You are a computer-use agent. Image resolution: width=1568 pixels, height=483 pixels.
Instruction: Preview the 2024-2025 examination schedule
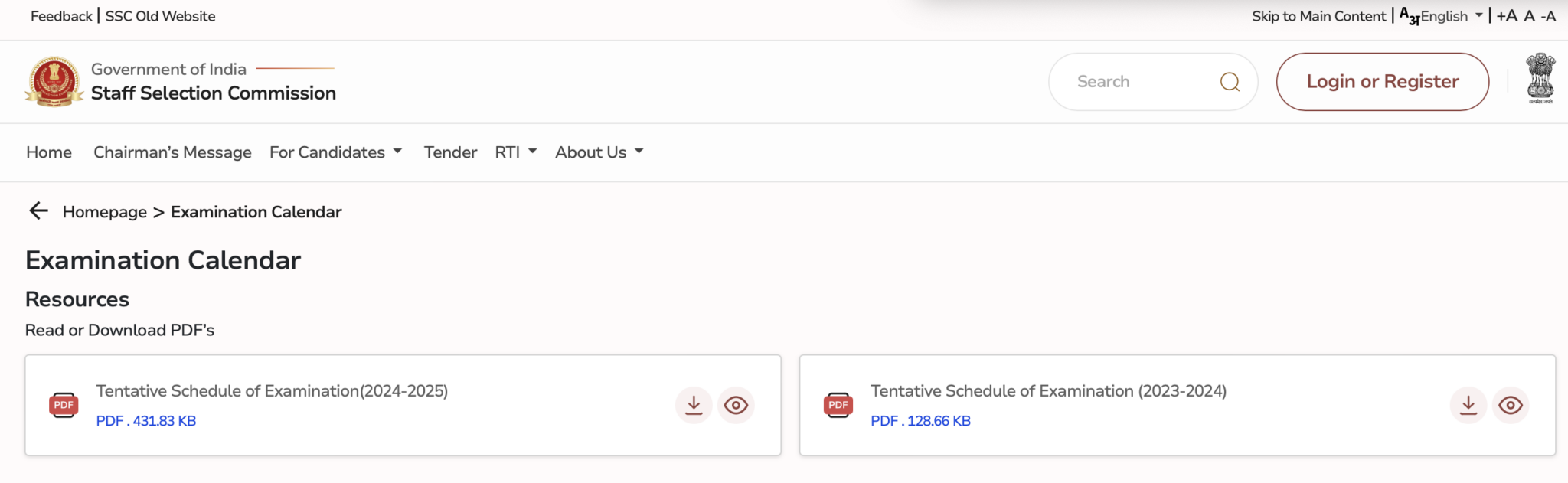736,405
